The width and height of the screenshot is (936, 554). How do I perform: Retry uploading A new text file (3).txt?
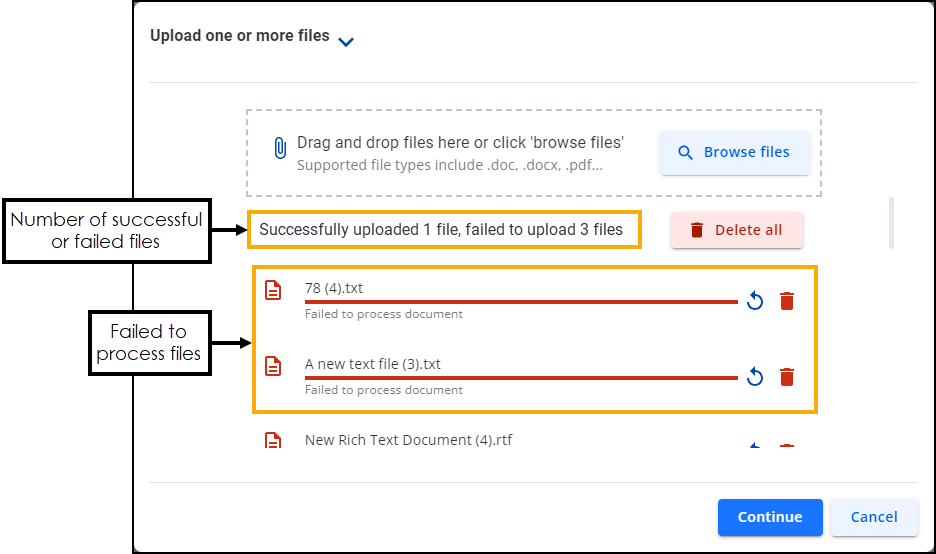tap(755, 377)
